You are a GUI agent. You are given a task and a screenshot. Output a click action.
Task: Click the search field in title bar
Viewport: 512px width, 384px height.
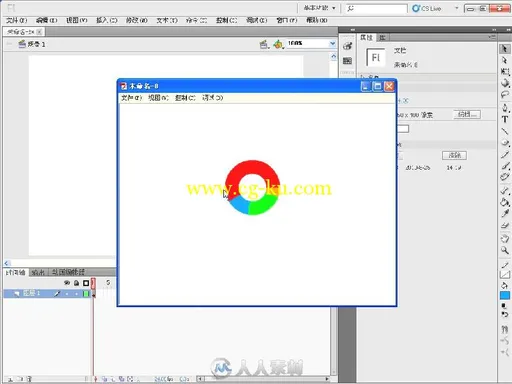coord(376,8)
